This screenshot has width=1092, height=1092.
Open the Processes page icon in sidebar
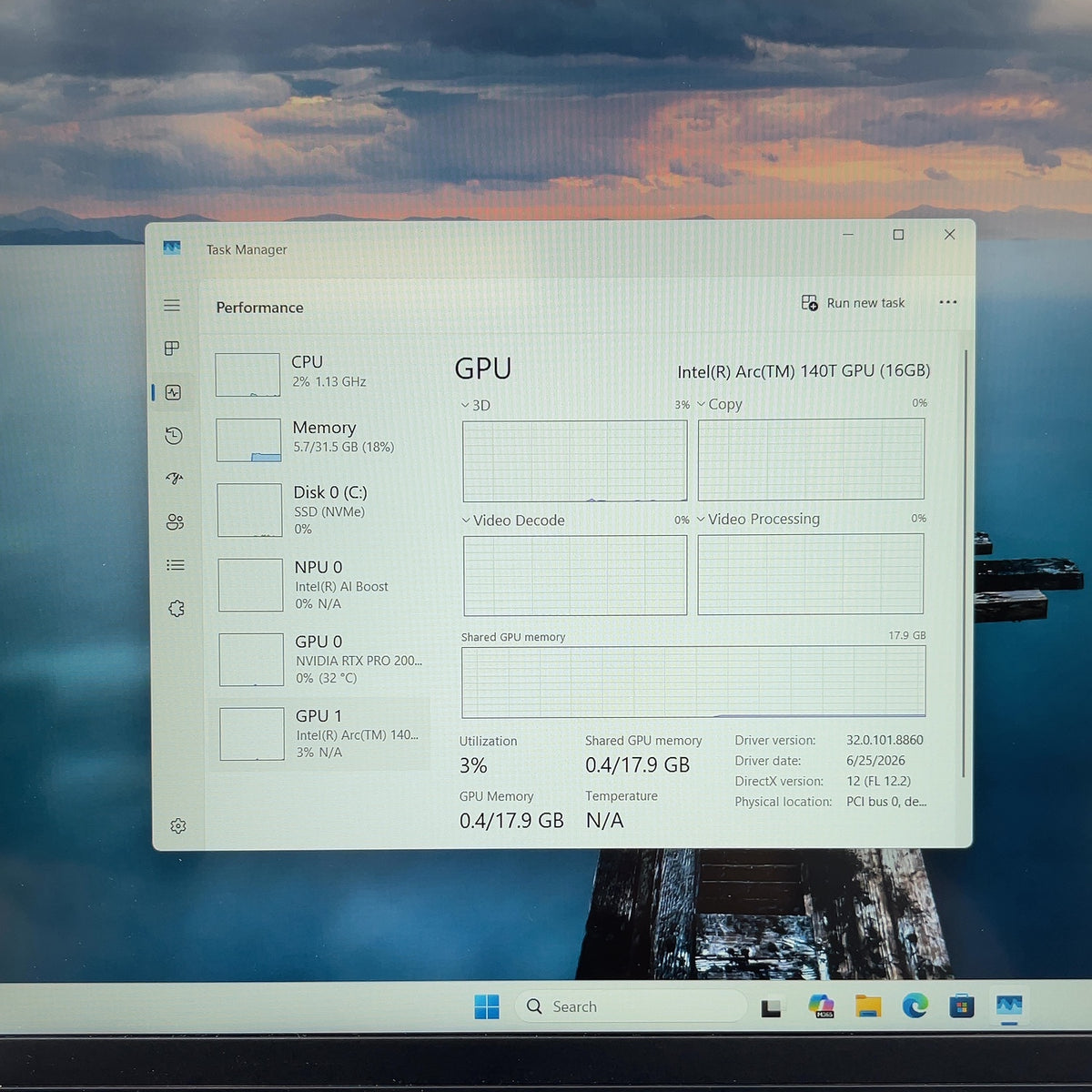(172, 349)
